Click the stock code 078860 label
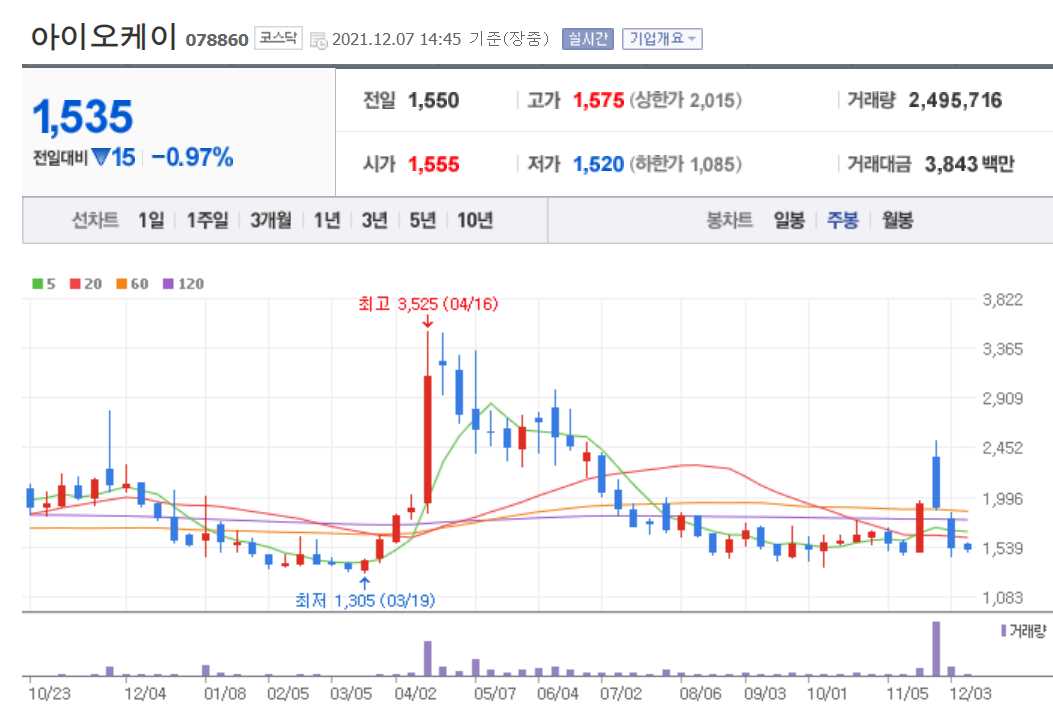 (x=217, y=40)
